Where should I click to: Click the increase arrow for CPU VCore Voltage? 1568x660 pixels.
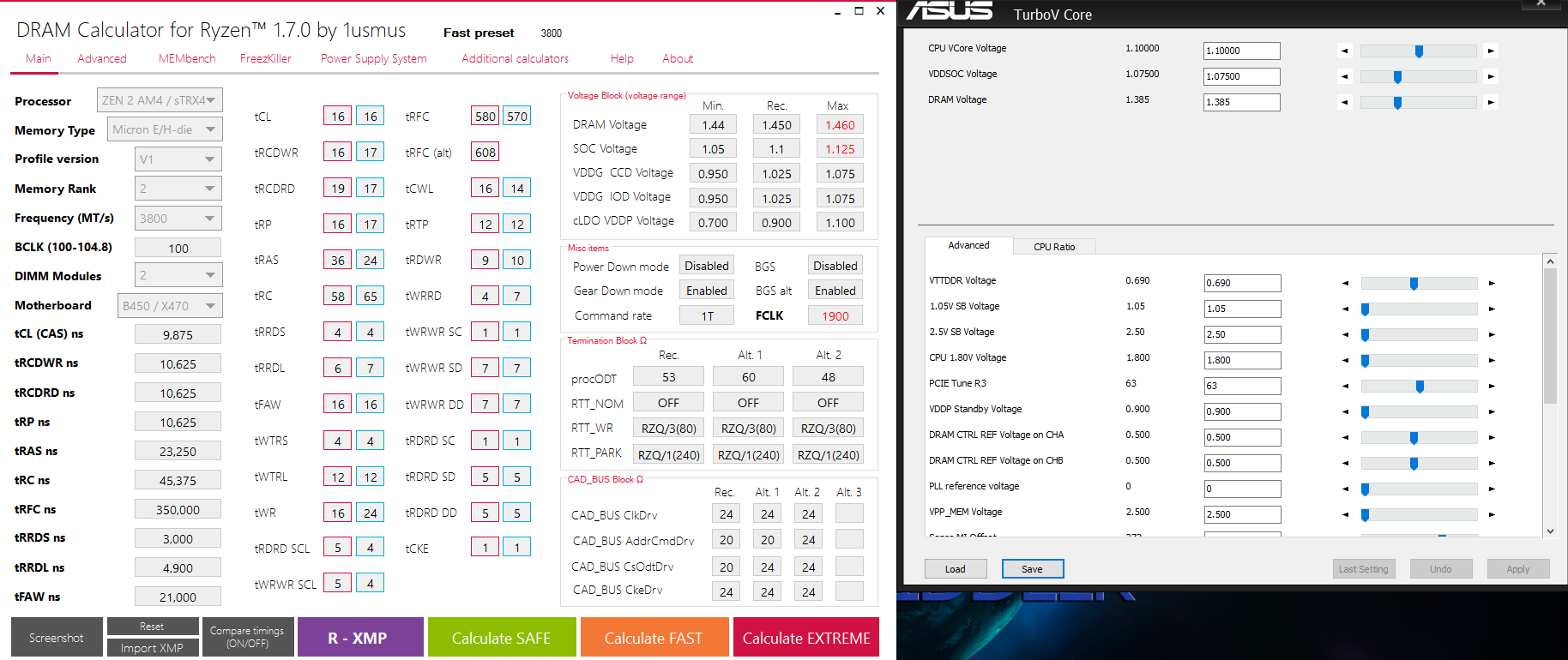pos(1491,51)
